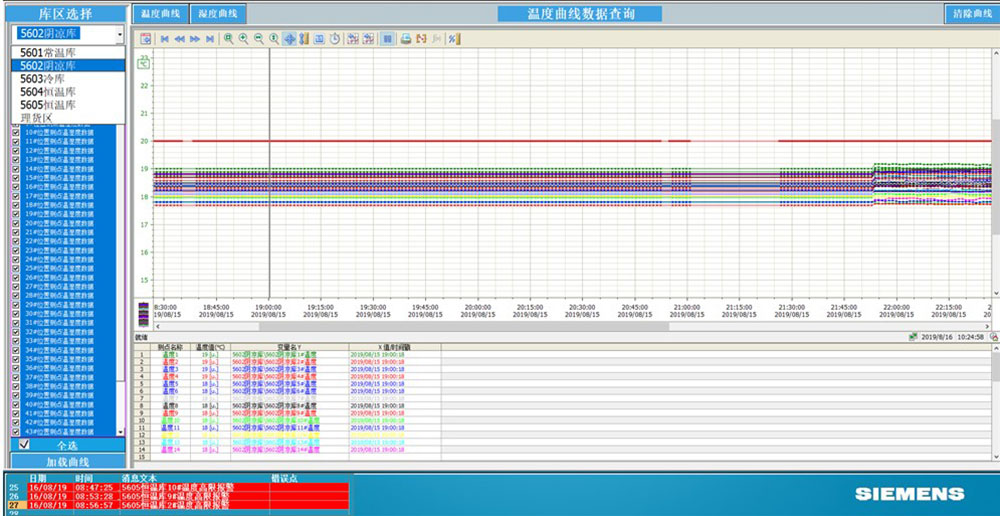Uncheck the 10# measuring point checkbox
The height and width of the screenshot is (516, 1000).
[16, 132]
